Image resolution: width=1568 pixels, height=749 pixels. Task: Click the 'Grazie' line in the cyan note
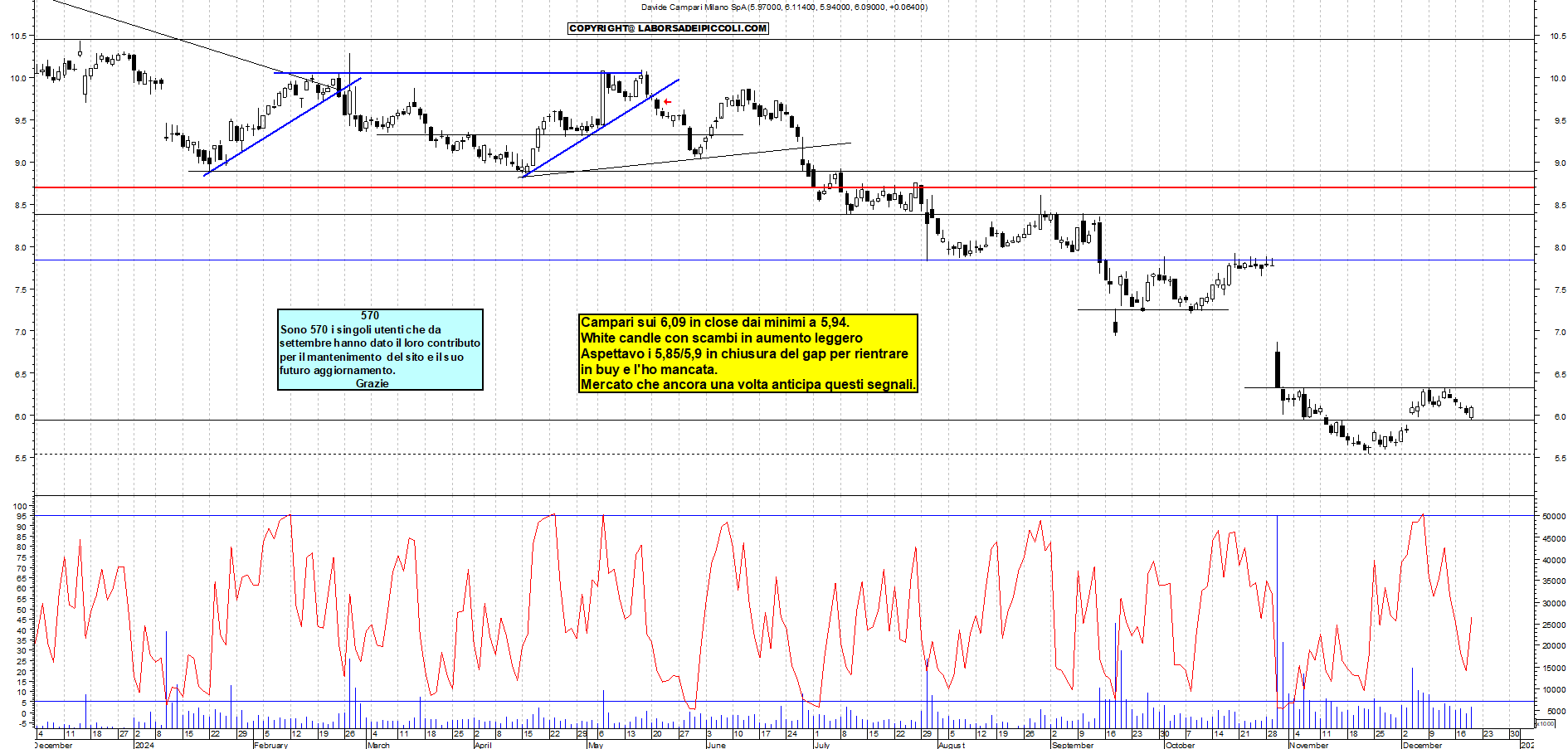click(x=373, y=383)
